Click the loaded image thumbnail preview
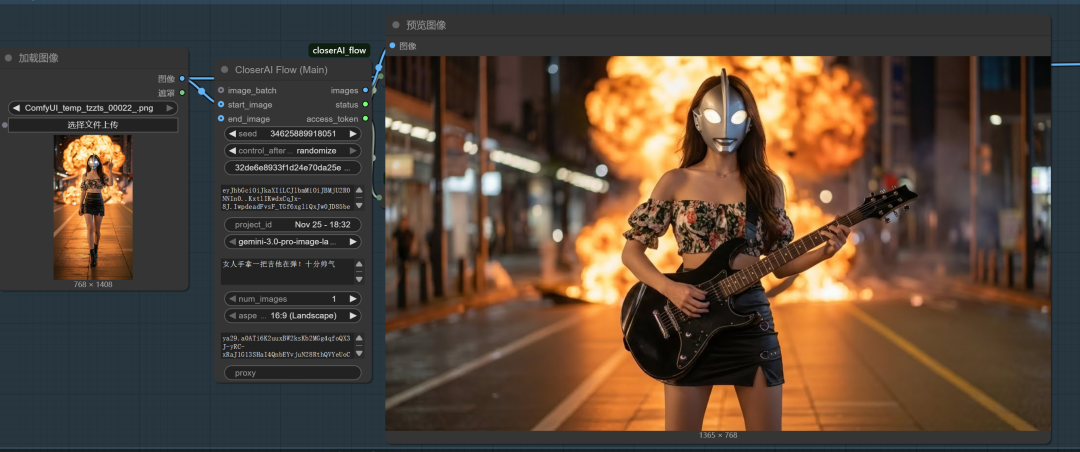Screen dimensions: 1080x452 click(92, 206)
